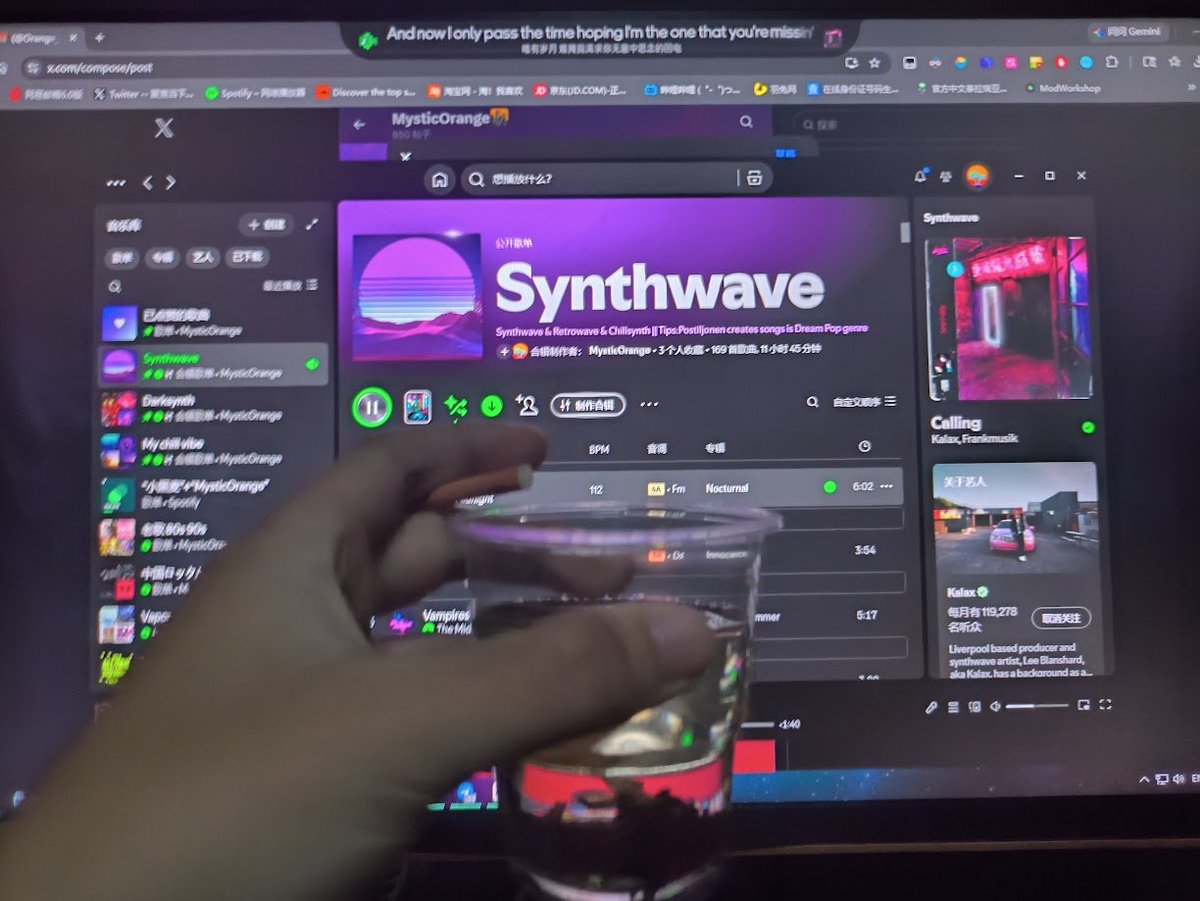Click the BPM column header

[599, 450]
